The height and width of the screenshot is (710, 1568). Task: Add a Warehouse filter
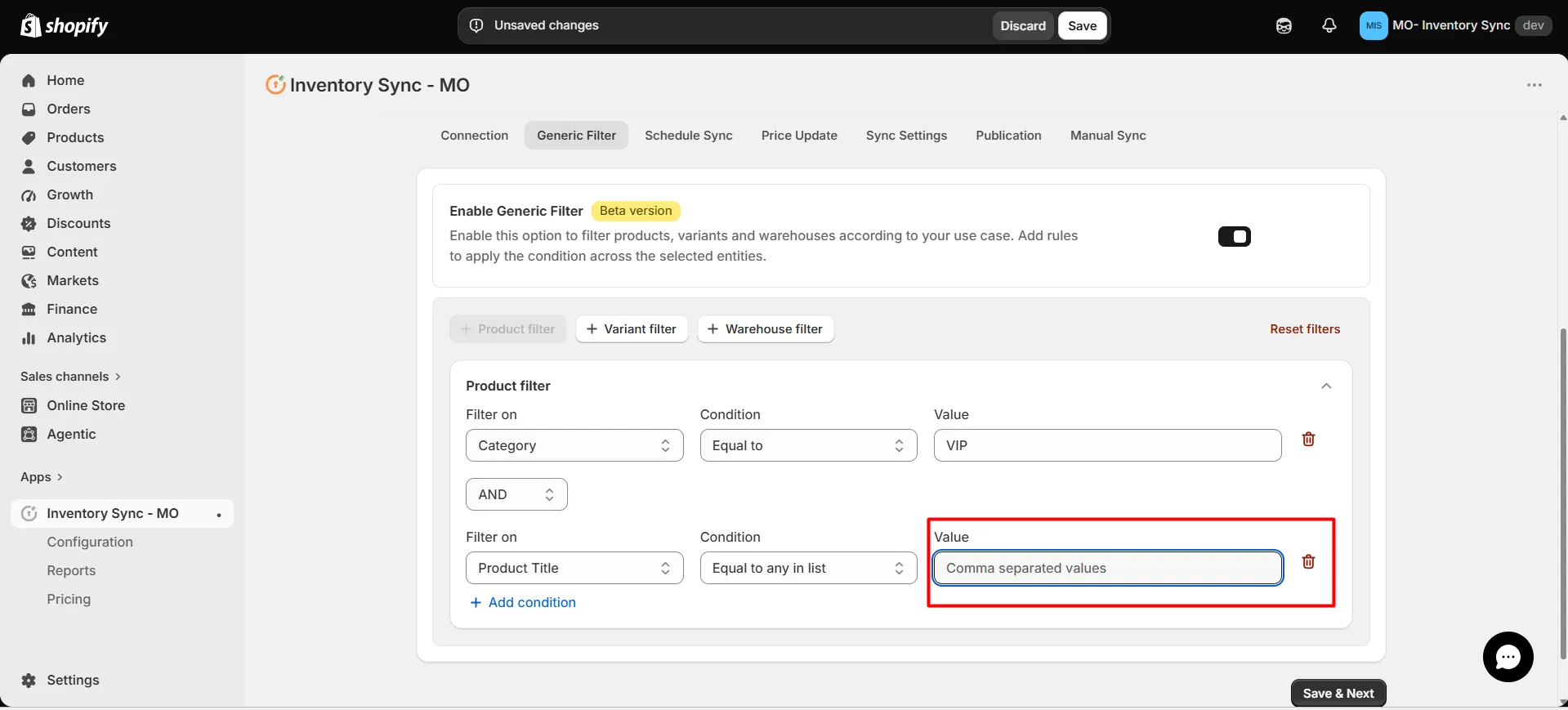[x=766, y=329]
